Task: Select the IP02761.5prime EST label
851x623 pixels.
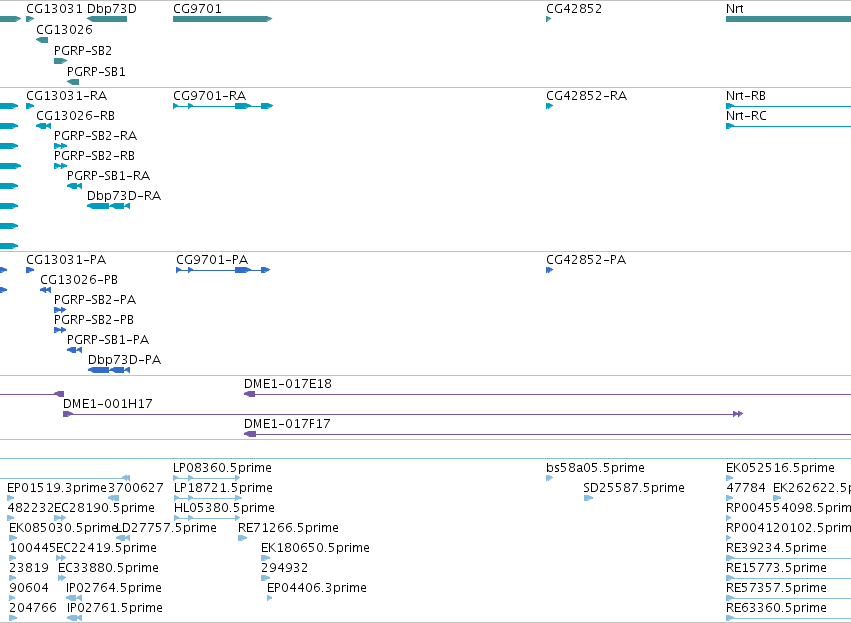Action: pyautogui.click(x=115, y=609)
